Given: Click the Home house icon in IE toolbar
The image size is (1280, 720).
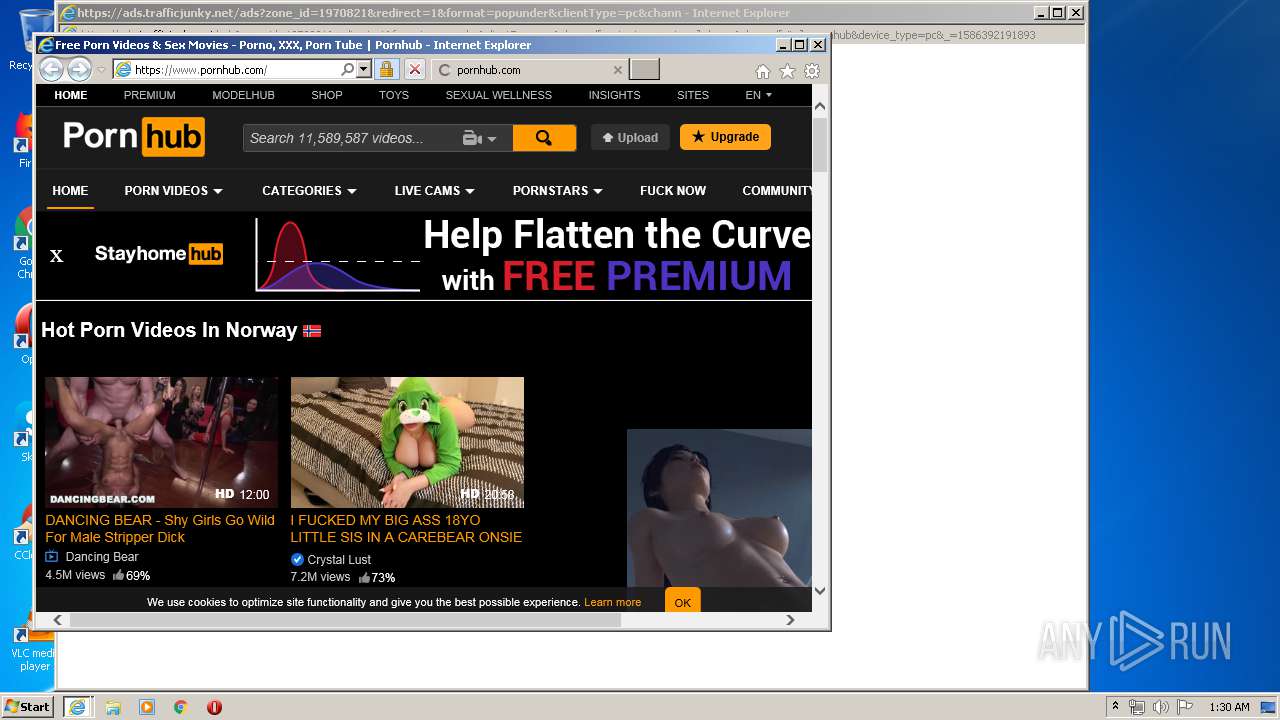Looking at the screenshot, I should tap(763, 71).
